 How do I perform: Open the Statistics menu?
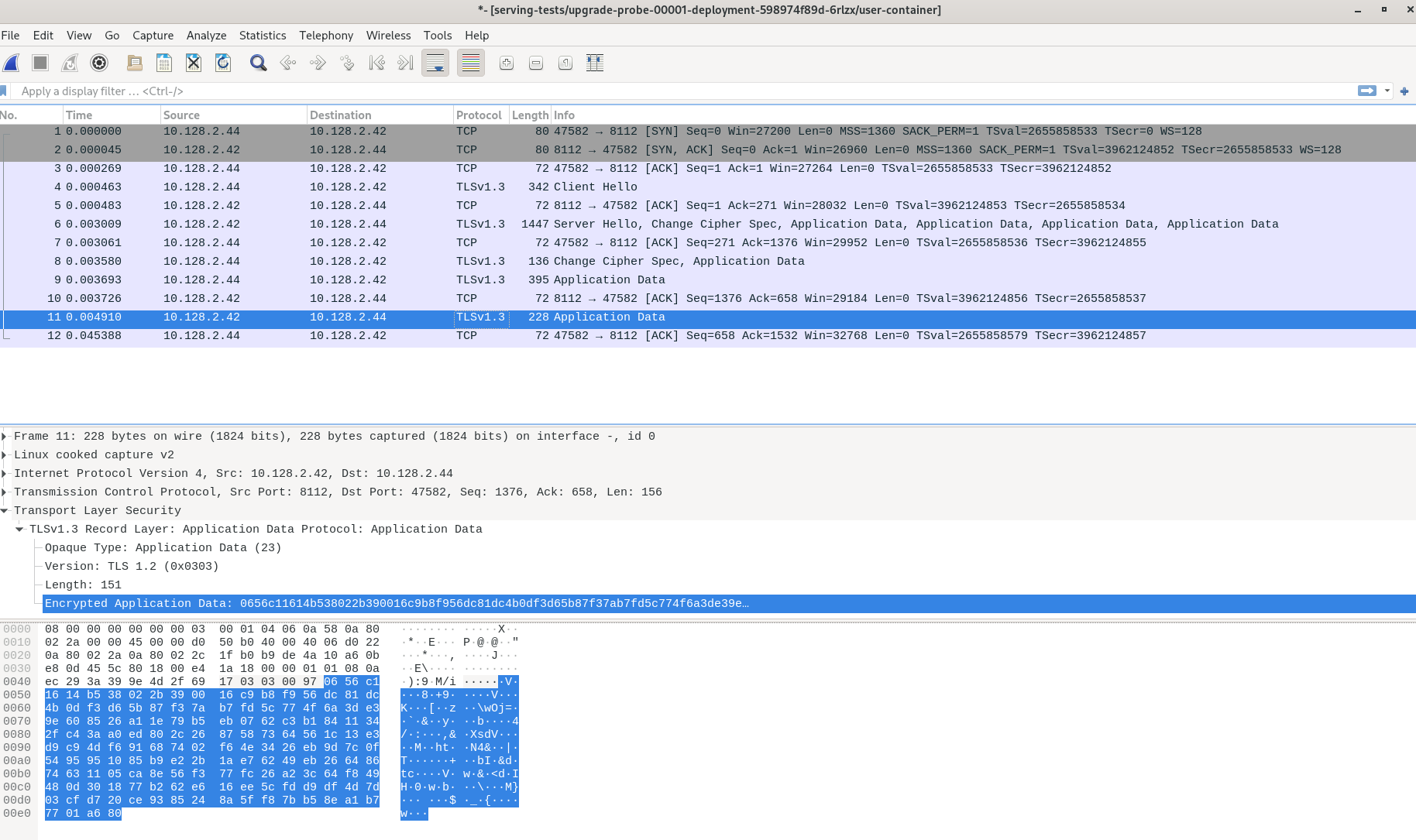point(262,35)
